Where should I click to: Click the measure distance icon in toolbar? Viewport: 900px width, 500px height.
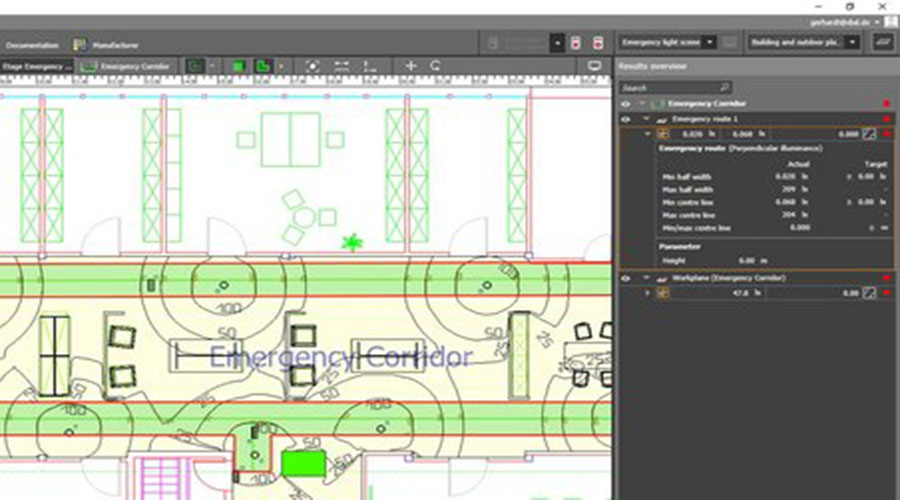coord(342,66)
